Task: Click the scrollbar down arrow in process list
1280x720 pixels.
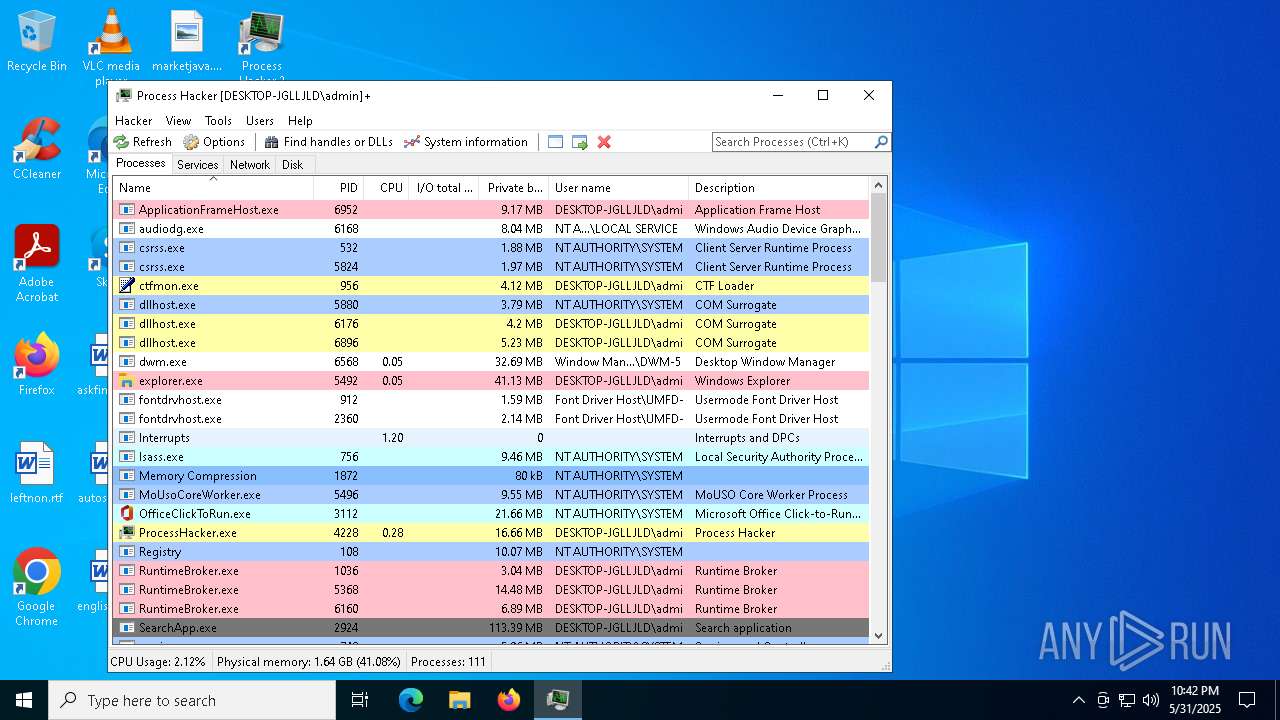Action: [x=879, y=635]
